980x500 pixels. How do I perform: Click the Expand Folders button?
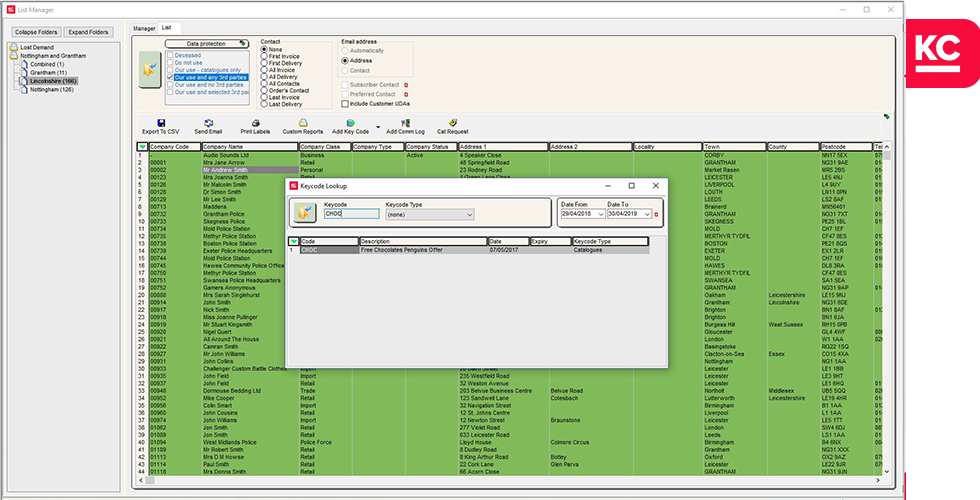pos(88,32)
